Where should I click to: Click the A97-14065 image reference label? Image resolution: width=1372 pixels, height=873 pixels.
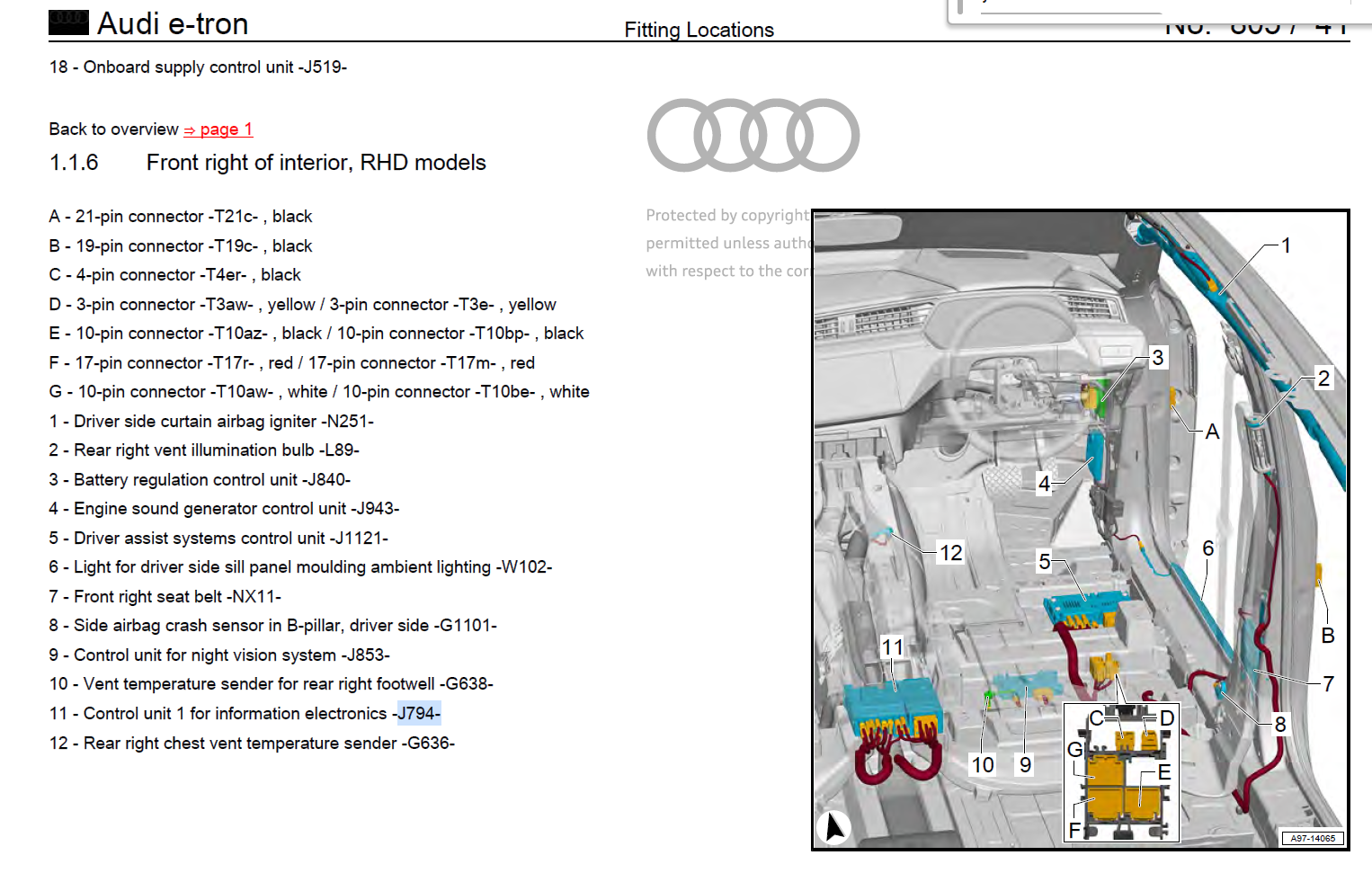1313,838
